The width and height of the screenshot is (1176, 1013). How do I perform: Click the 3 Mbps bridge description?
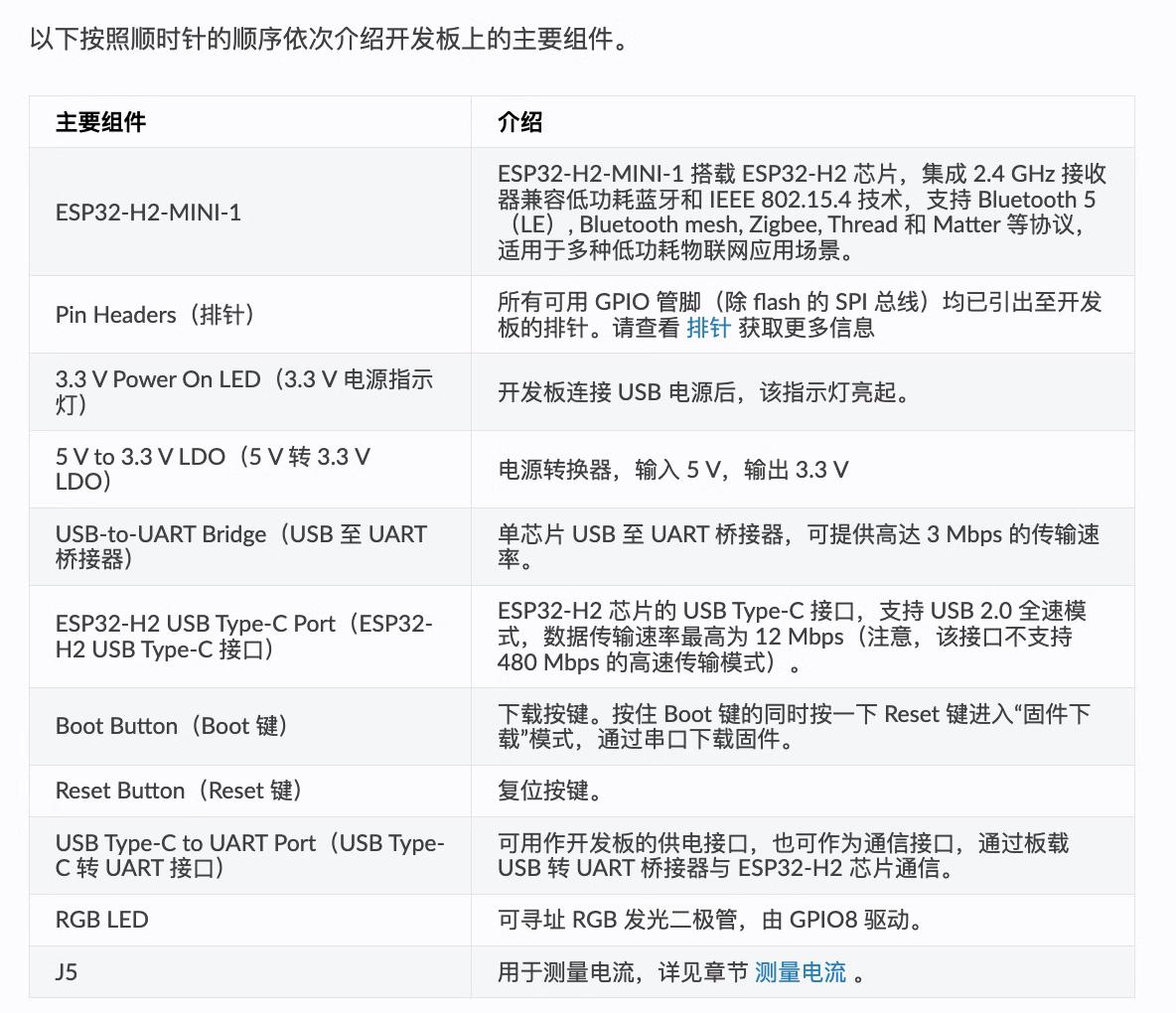click(x=800, y=546)
